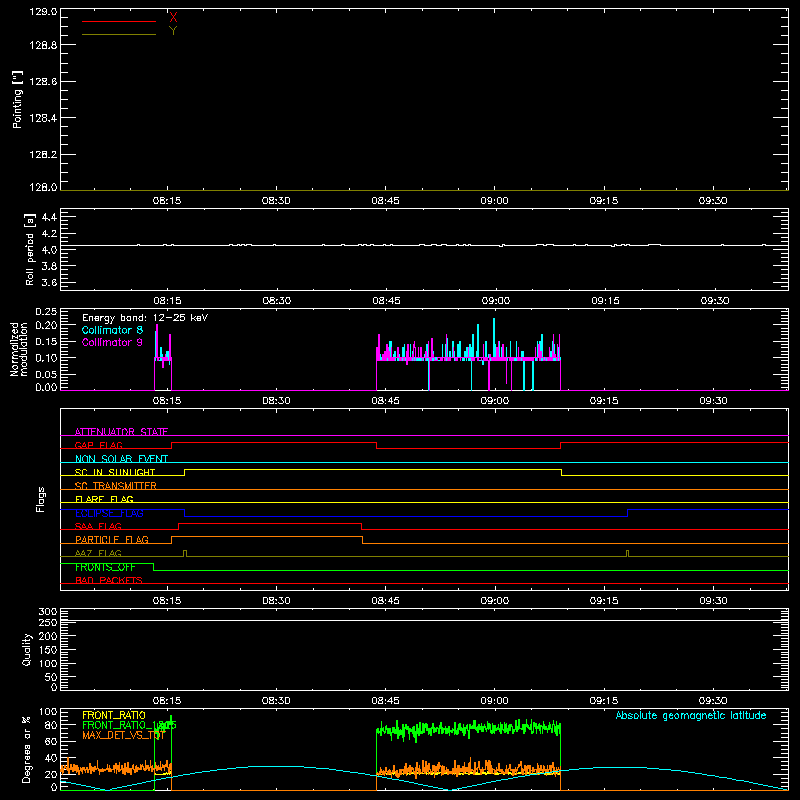Click the SC_IN_SUNLIGHT flag label
Image resolution: width=800 pixels, height=800 pixels.
click(115, 472)
